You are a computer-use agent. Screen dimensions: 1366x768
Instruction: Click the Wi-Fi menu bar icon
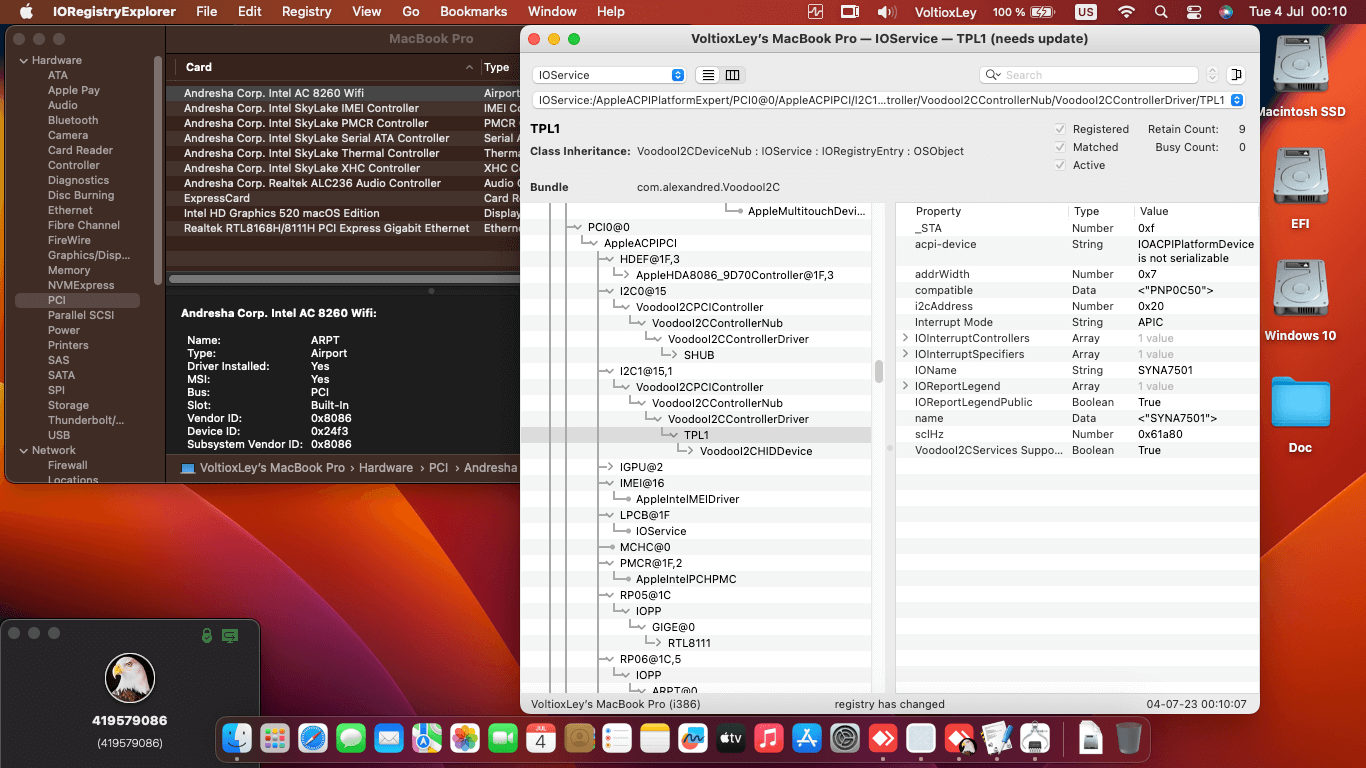[x=1127, y=12]
